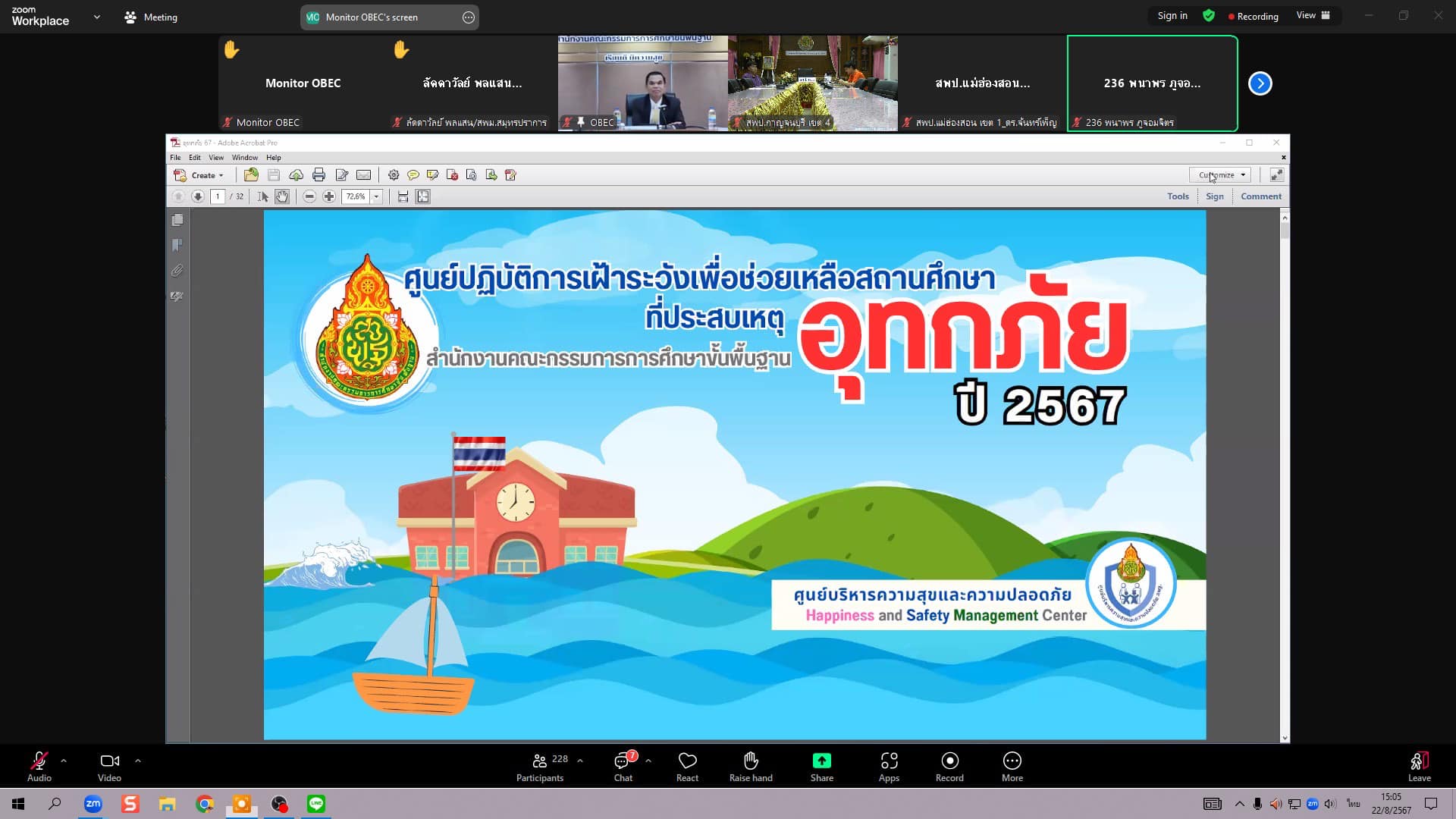Open the gear settings icon in Acrobat

[x=394, y=175]
